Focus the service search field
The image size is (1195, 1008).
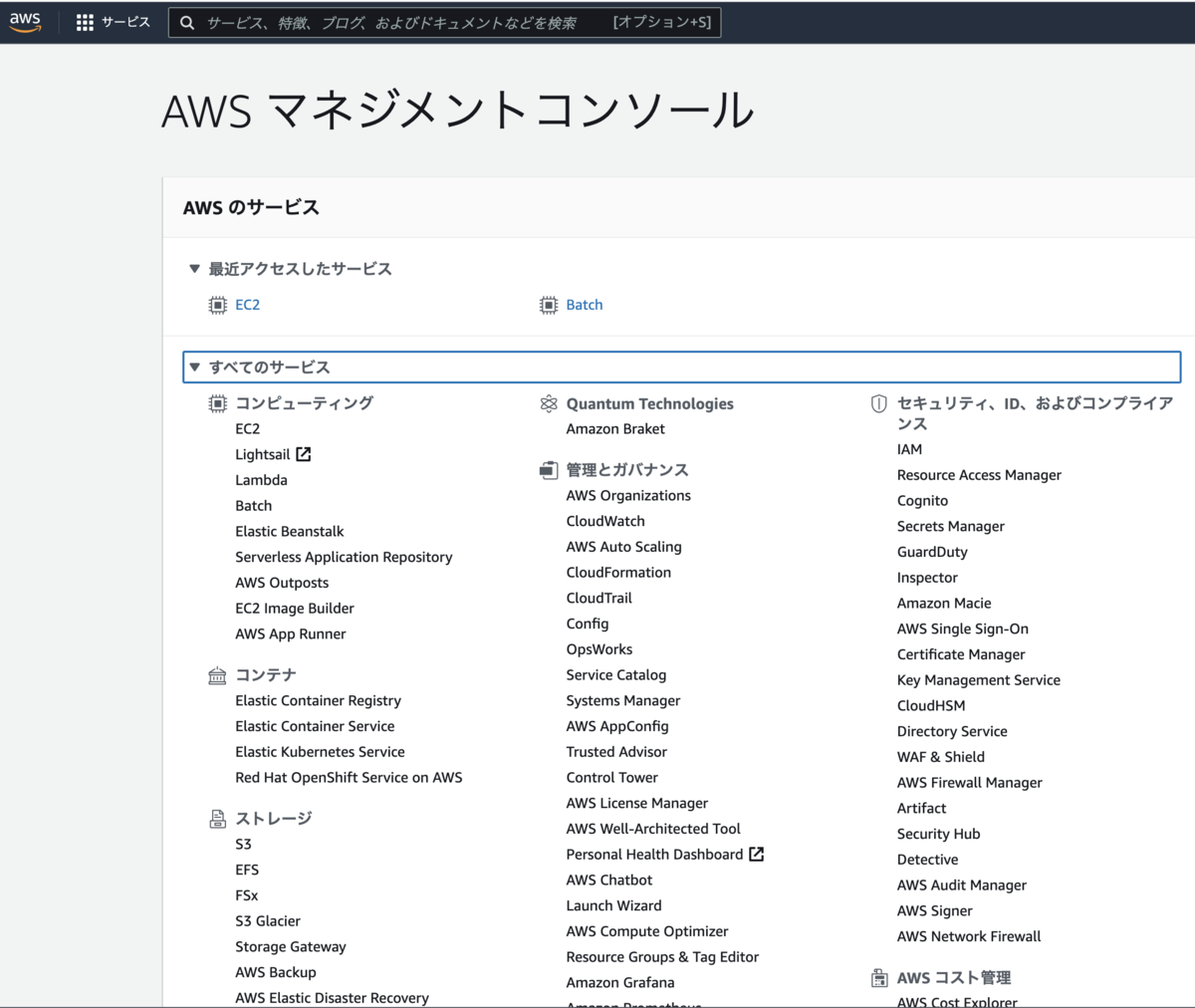coord(444,22)
